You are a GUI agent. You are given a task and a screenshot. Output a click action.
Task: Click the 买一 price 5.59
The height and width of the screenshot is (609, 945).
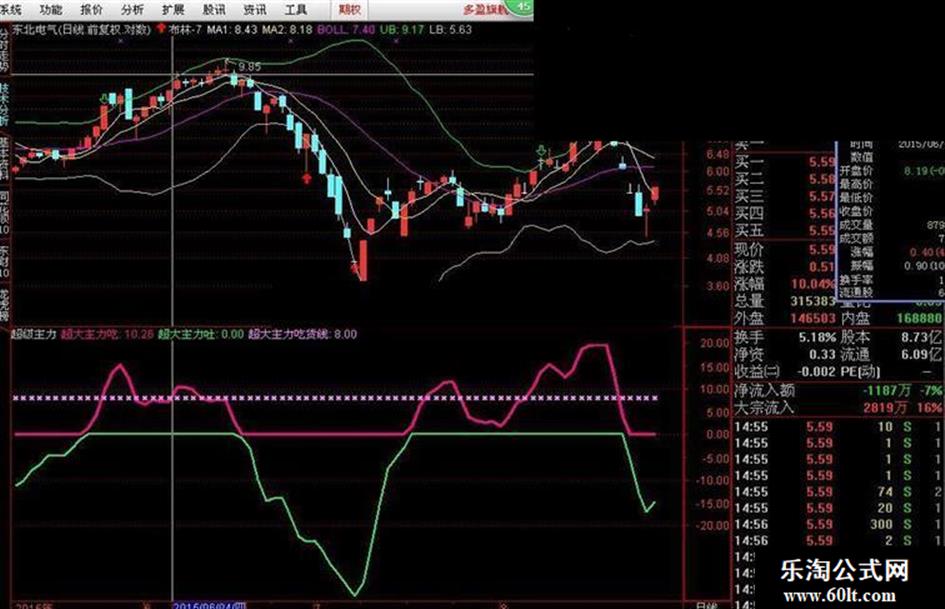tap(822, 162)
